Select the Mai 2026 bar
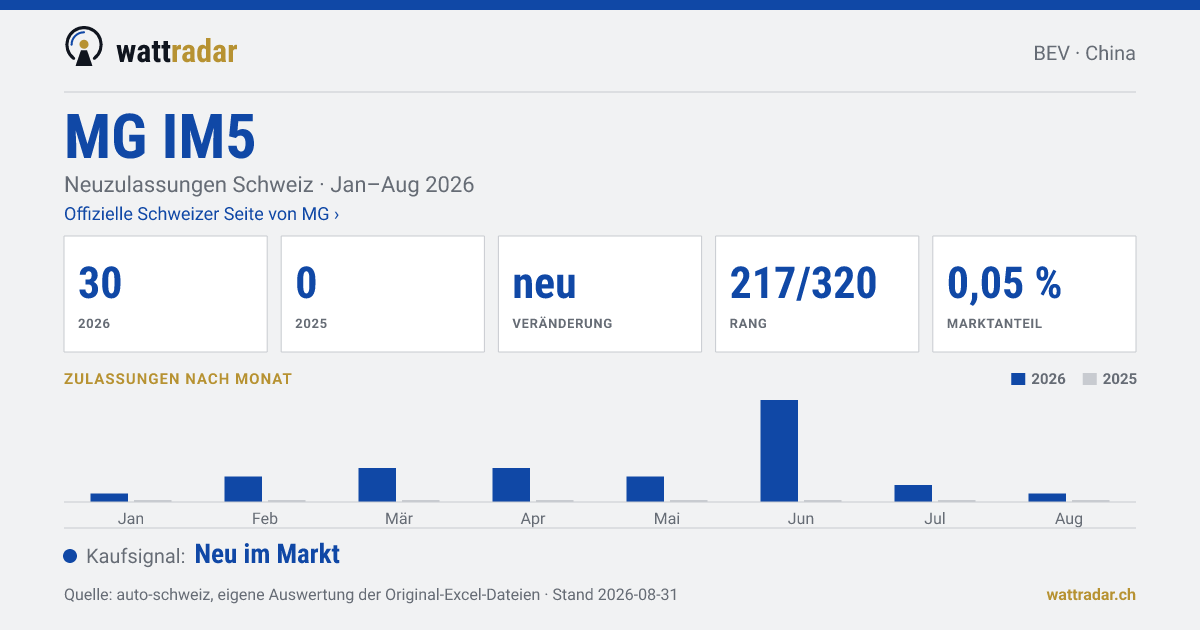 pos(645,489)
